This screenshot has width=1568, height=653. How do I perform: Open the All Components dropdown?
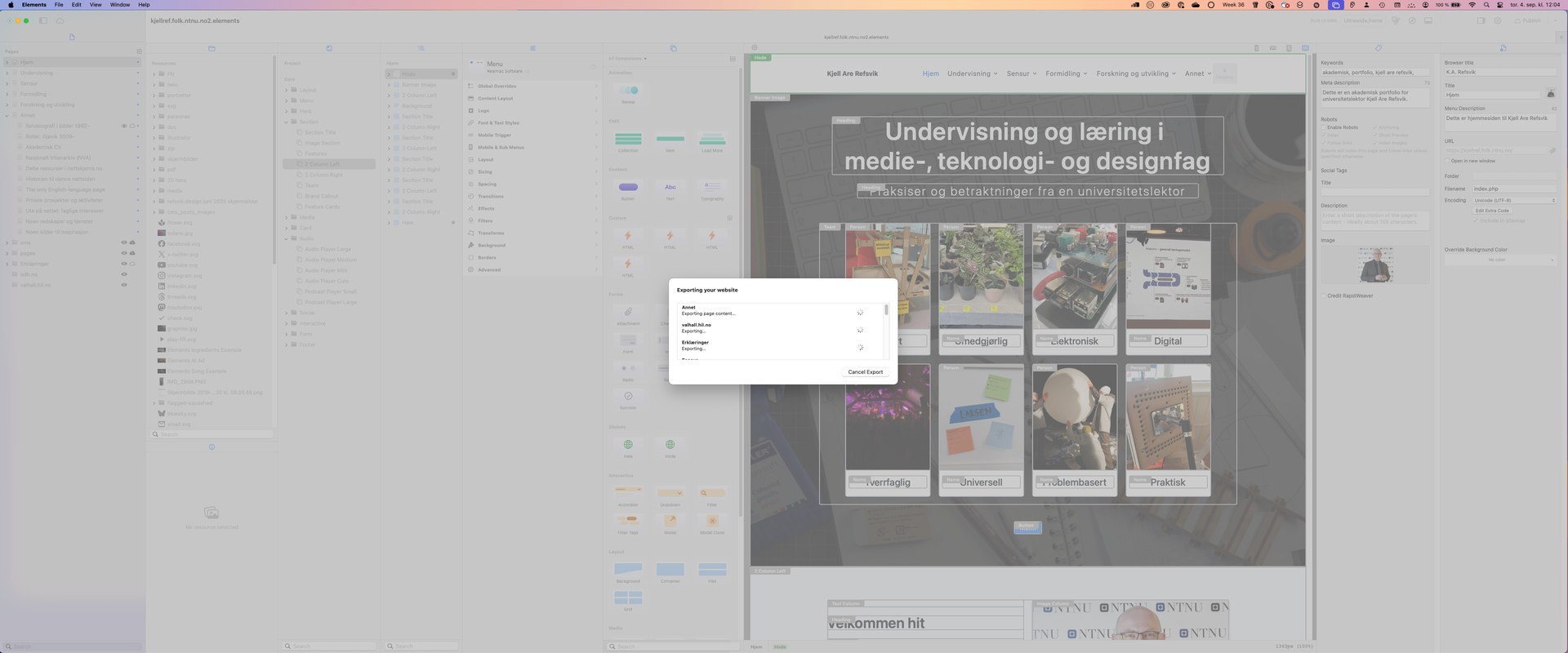627,59
